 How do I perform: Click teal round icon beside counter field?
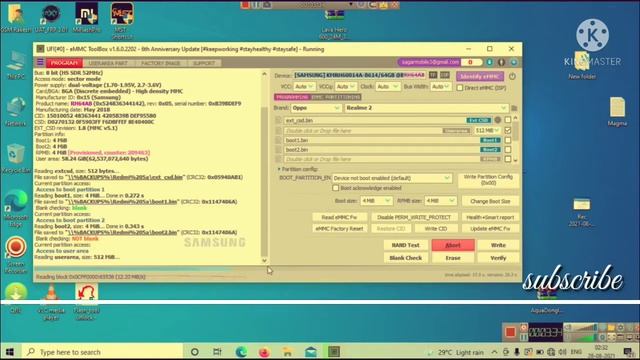489,62
